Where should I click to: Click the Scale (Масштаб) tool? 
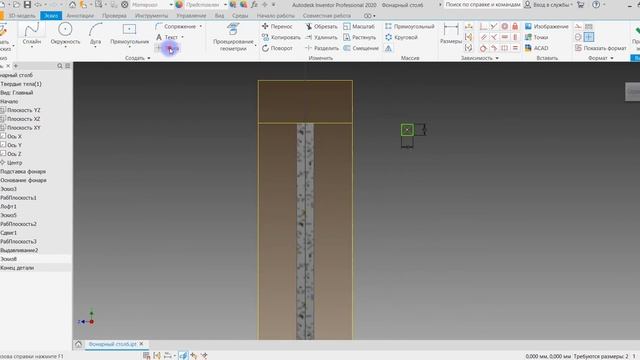[359, 26]
